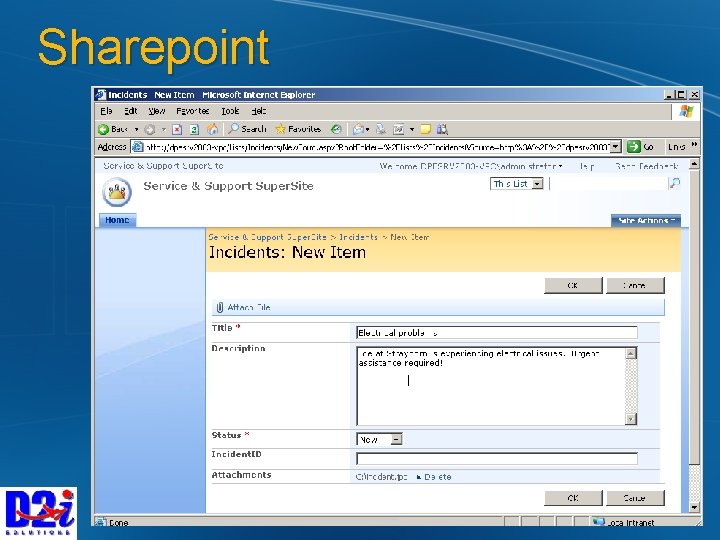Click the top OK button
Viewport: 720px width, 540px height.
pos(573,285)
